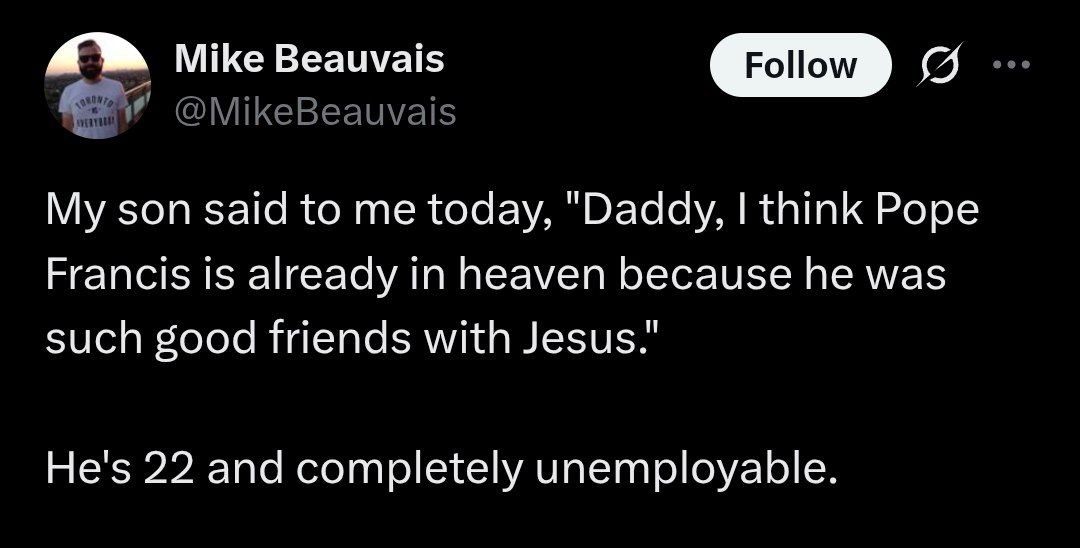Click Mike Beauvais's profile avatar
Viewport: 1080px width, 548px height.
point(97,85)
